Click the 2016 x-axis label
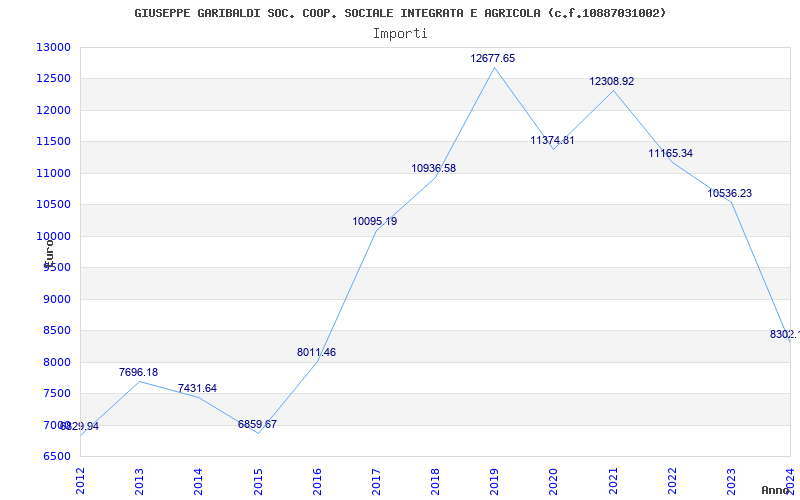The height and width of the screenshot is (500, 800). [x=317, y=481]
